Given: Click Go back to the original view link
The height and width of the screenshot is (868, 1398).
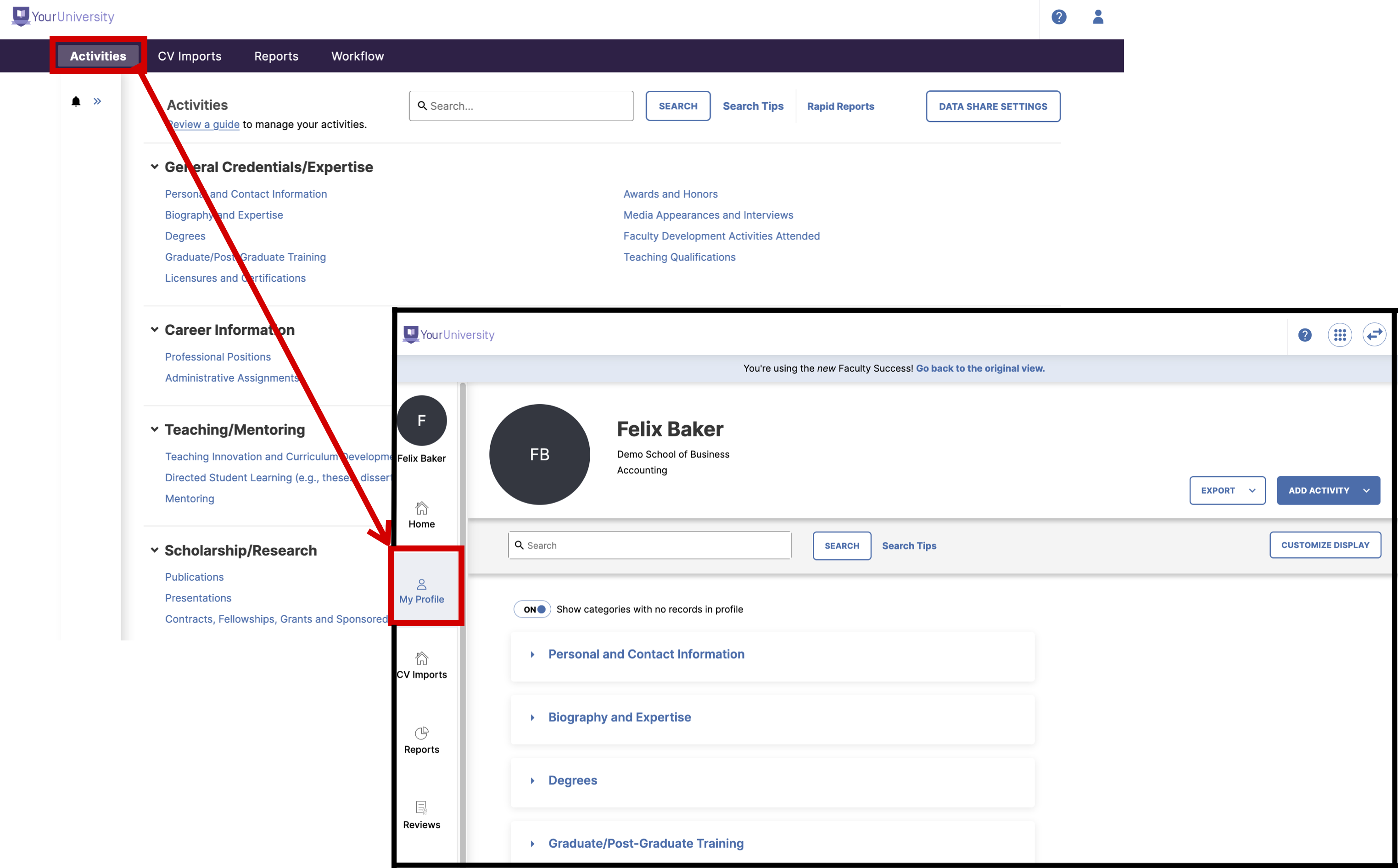Looking at the screenshot, I should pos(980,368).
